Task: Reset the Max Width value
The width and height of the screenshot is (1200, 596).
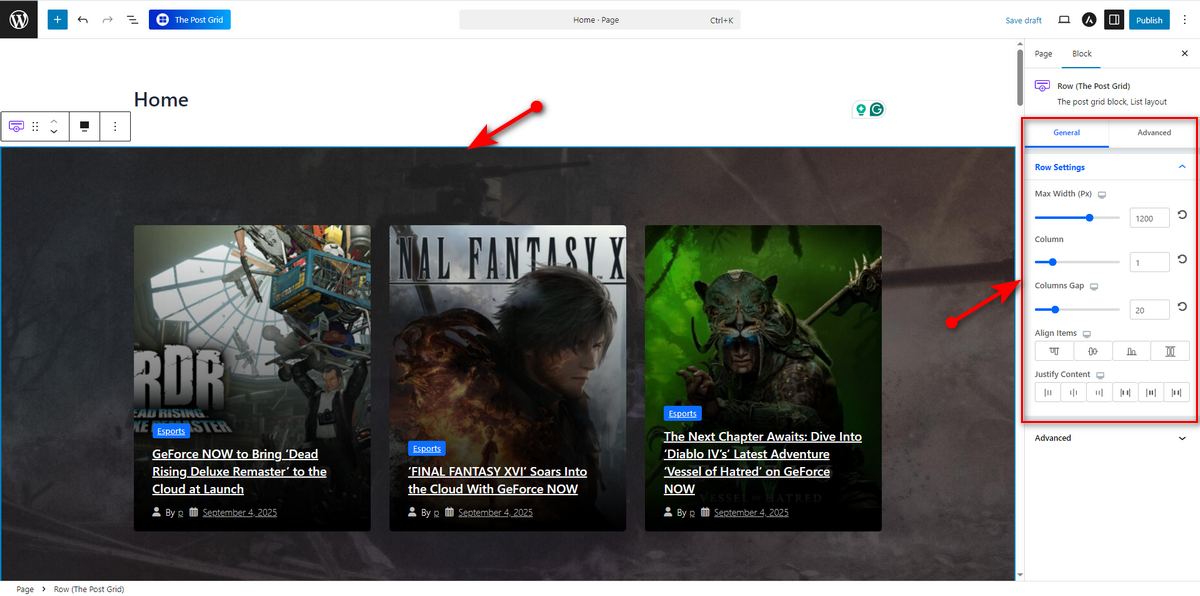Action: pos(1182,215)
